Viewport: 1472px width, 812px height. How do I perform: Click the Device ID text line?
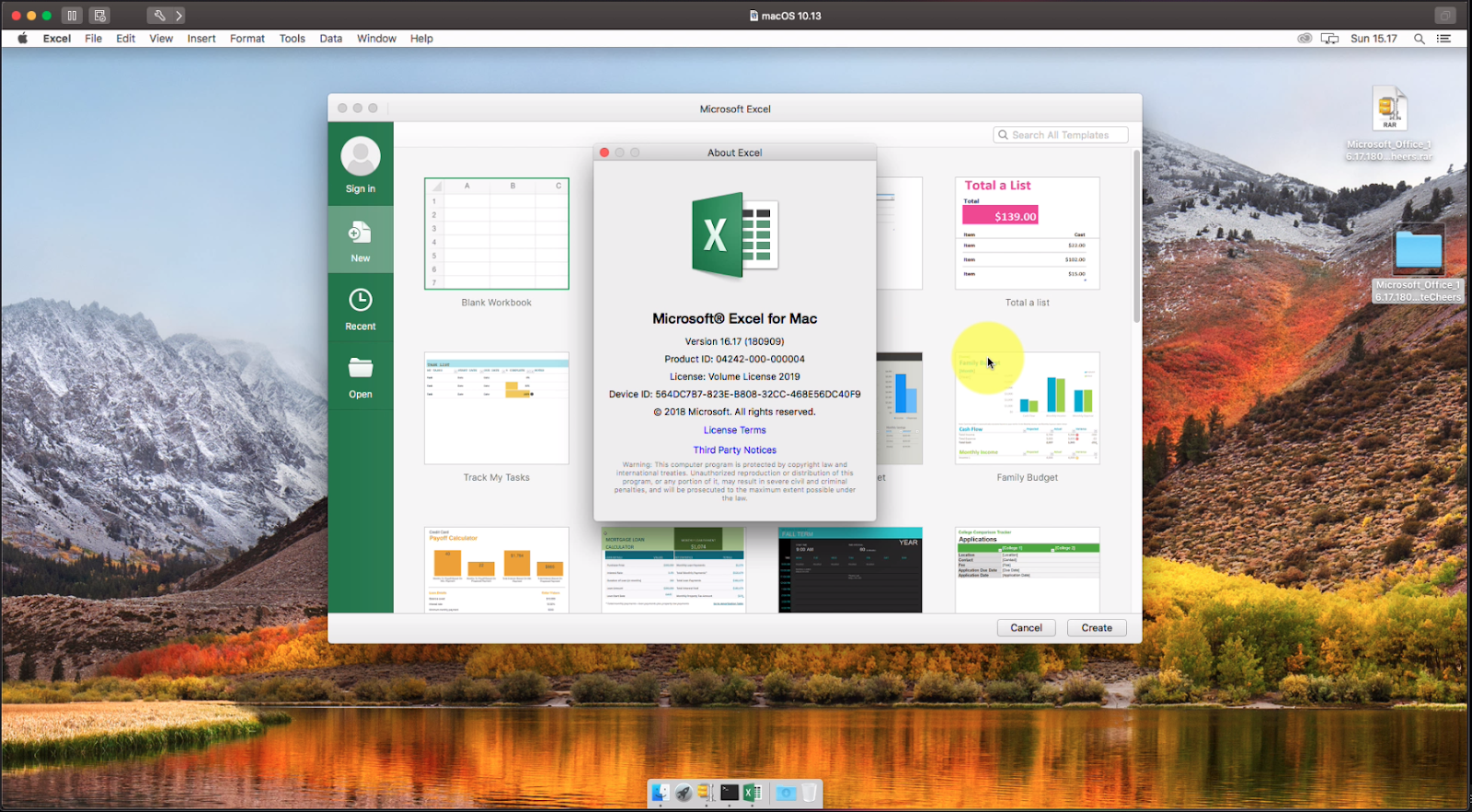[x=734, y=394]
